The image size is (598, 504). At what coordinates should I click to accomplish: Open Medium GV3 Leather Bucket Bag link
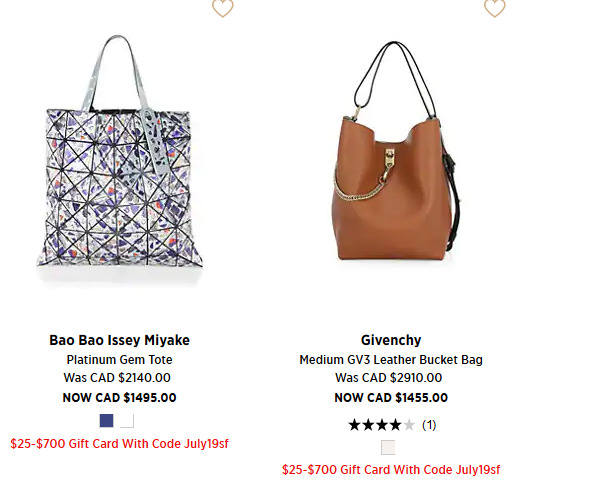tap(391, 360)
